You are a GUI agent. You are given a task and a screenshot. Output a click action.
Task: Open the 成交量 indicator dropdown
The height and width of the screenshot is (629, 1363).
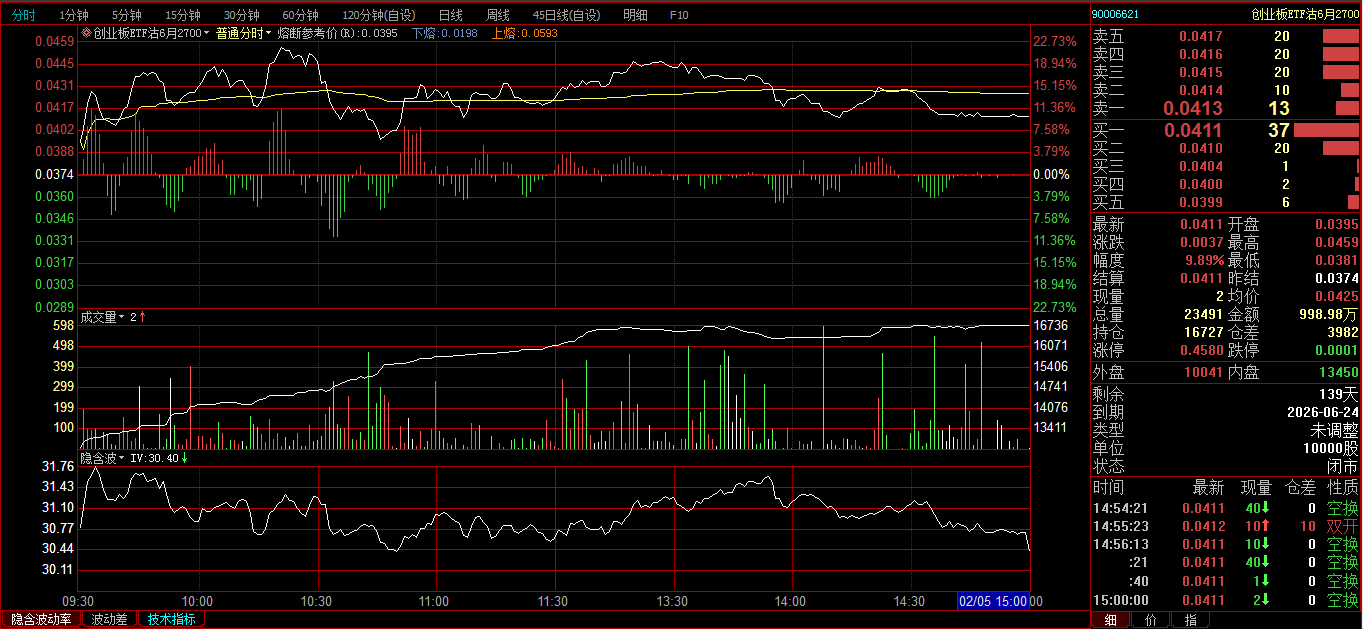[x=122, y=317]
